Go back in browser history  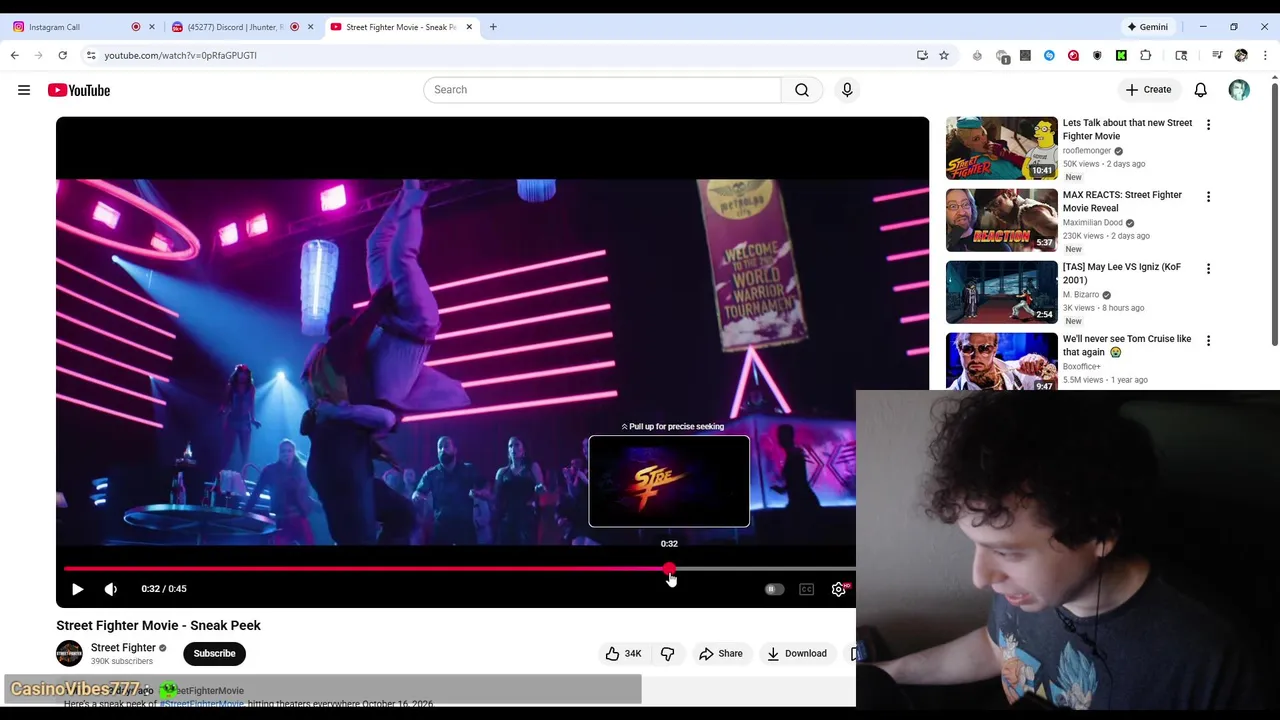point(15,55)
